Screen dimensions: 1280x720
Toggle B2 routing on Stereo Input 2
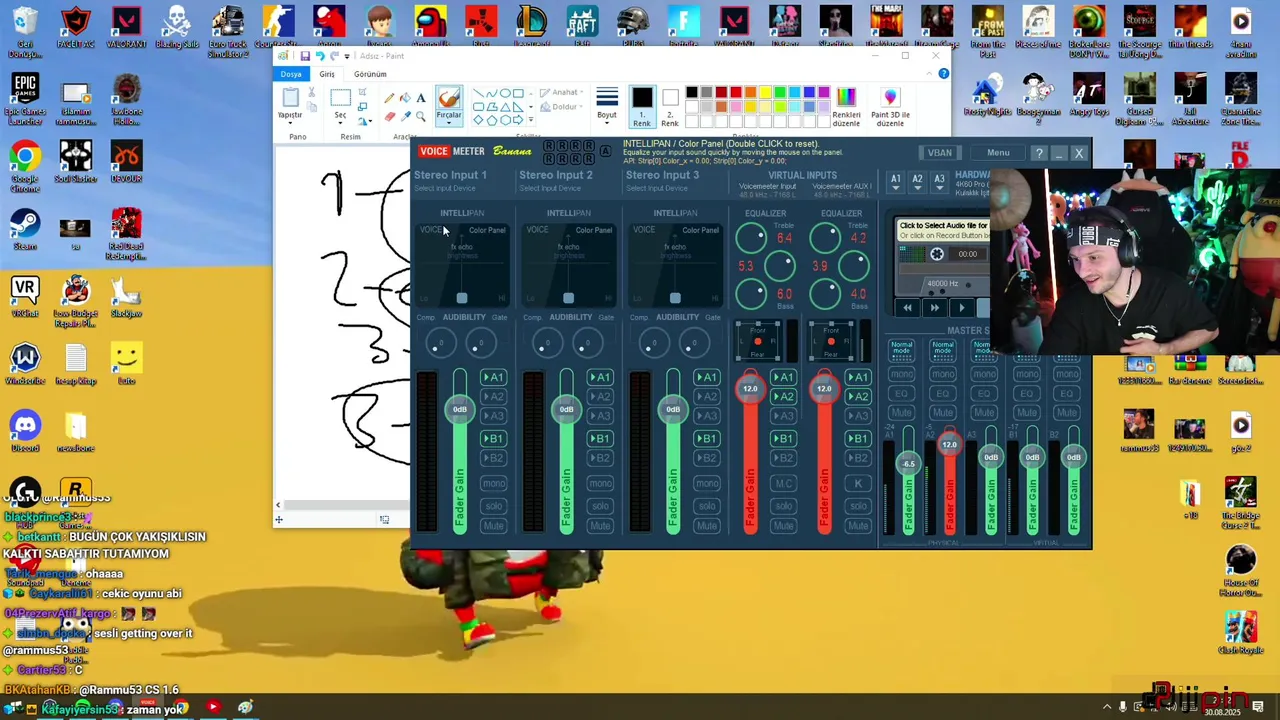point(600,458)
